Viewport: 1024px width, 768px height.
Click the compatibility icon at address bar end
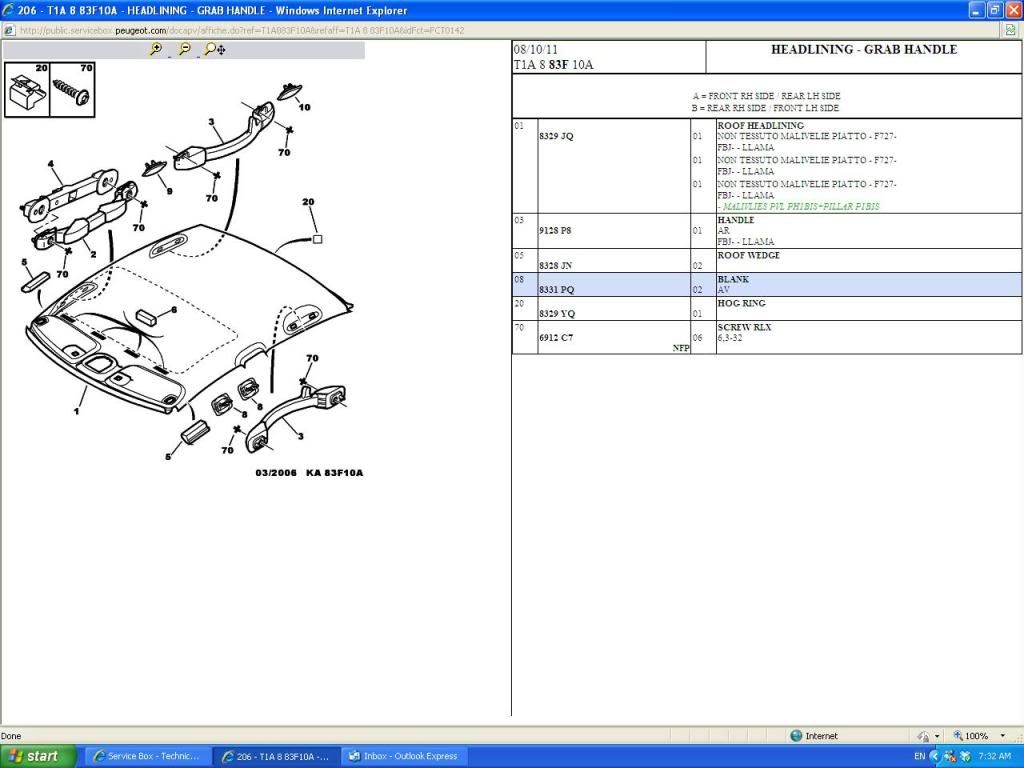1011,30
